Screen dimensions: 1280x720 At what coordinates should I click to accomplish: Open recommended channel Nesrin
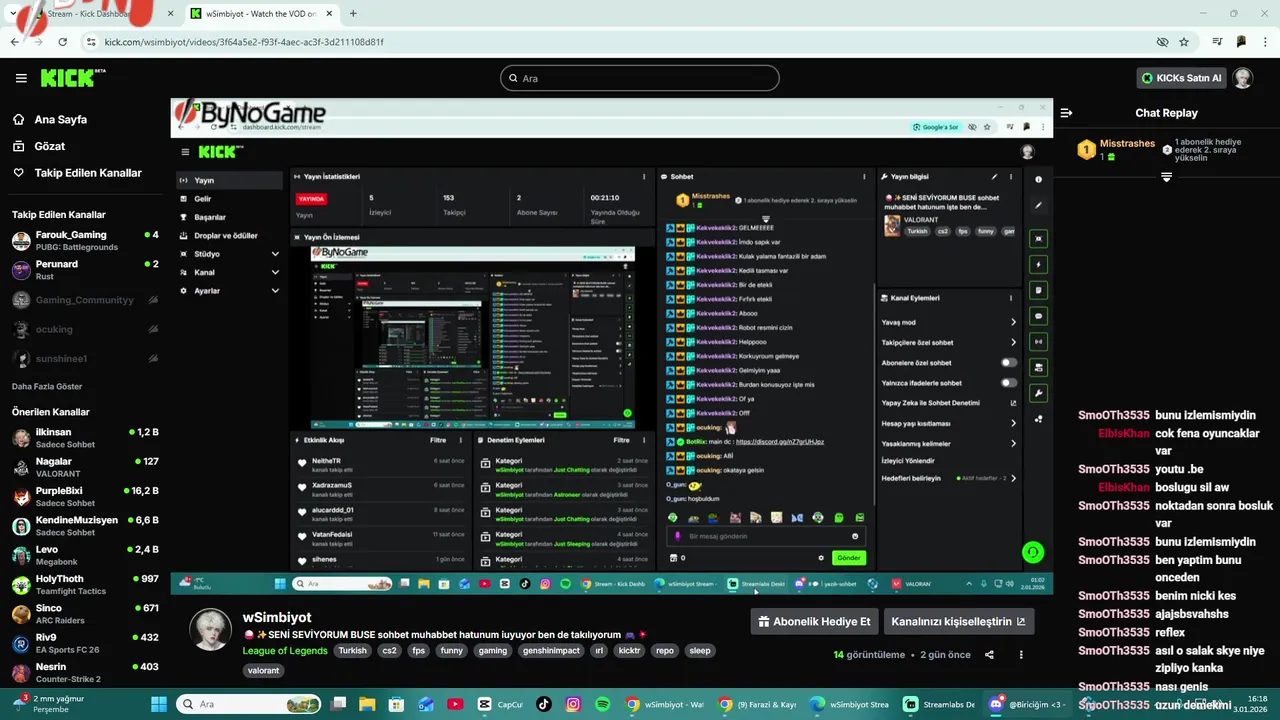pyautogui.click(x=84, y=672)
